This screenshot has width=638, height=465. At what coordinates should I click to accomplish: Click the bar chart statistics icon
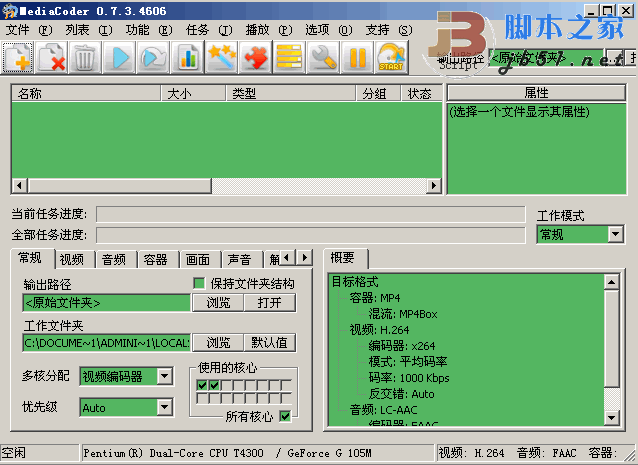click(188, 57)
